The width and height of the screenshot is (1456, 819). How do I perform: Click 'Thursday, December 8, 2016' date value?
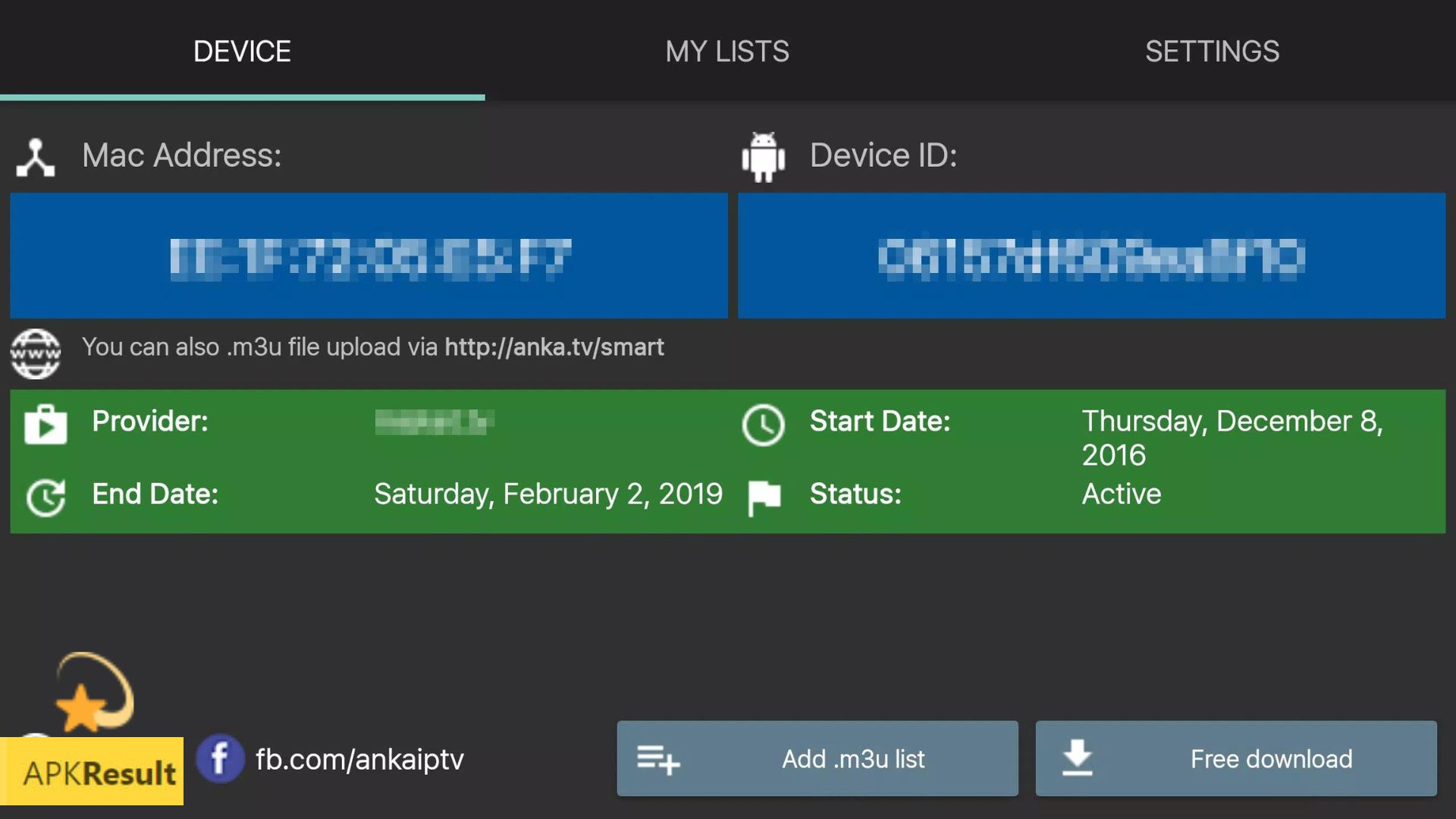1232,438
